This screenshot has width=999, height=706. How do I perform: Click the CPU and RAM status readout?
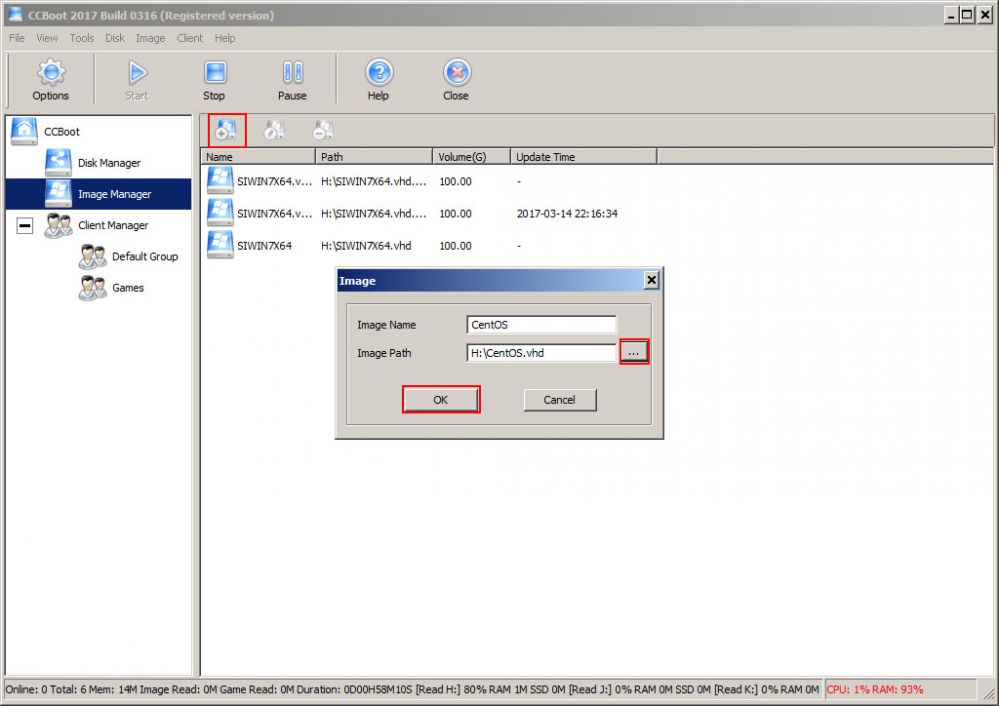[875, 689]
